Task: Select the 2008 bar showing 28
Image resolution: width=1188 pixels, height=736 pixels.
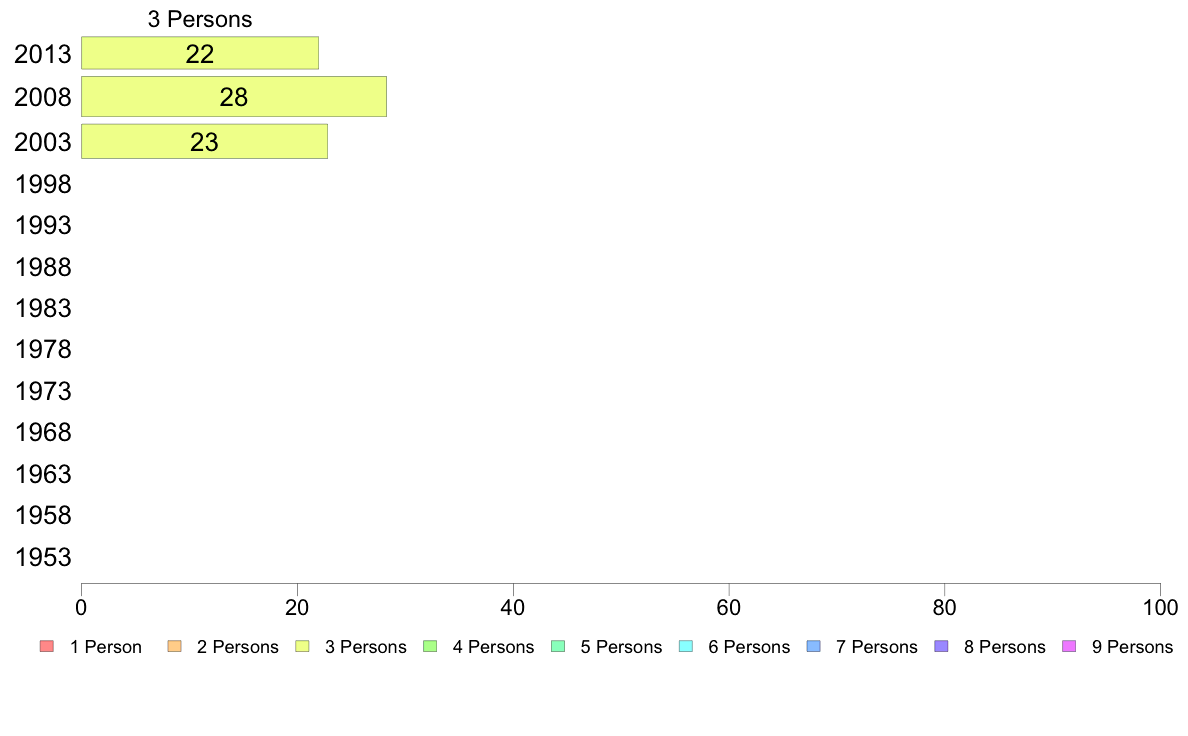Action: [x=234, y=96]
